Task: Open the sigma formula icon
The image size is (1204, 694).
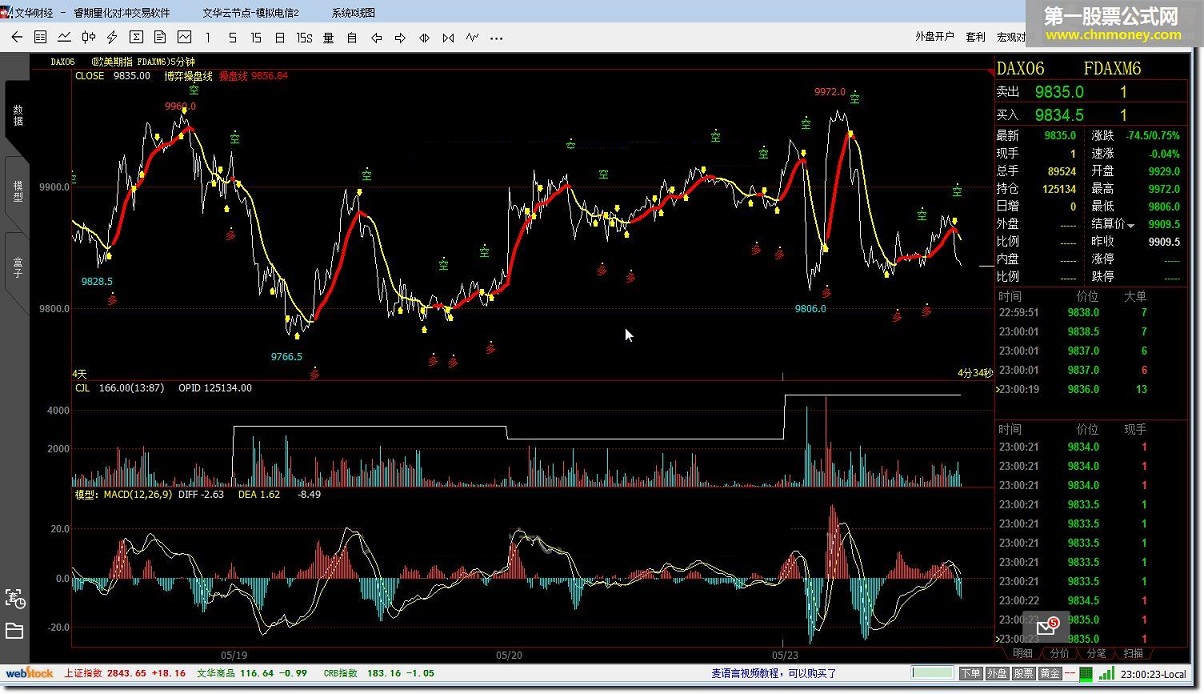Action: tap(136, 37)
